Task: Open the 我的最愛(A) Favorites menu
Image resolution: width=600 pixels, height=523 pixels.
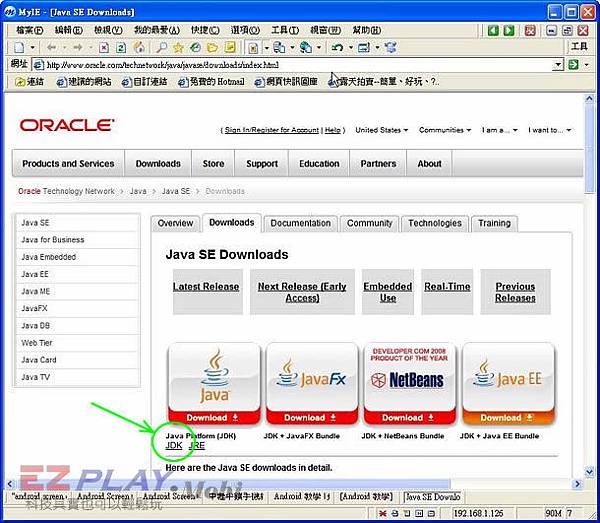Action: coord(157,30)
